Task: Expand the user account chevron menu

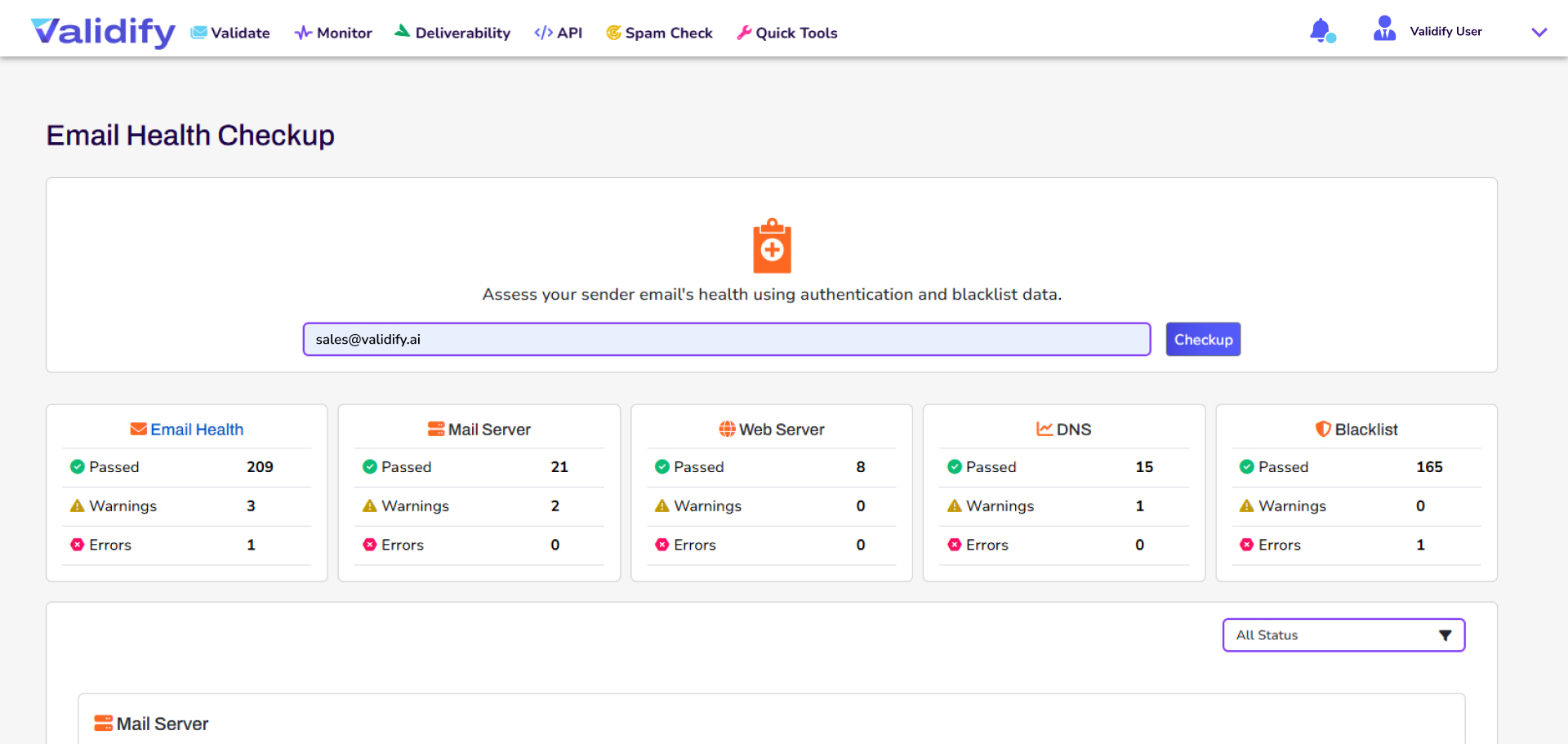Action: (1539, 33)
